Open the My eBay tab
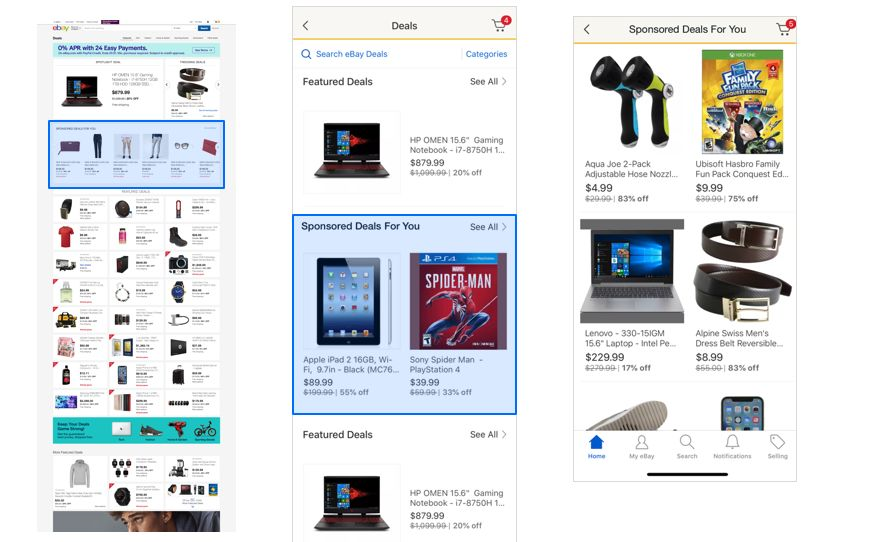Viewport: 883px width, 542px height. click(x=641, y=447)
